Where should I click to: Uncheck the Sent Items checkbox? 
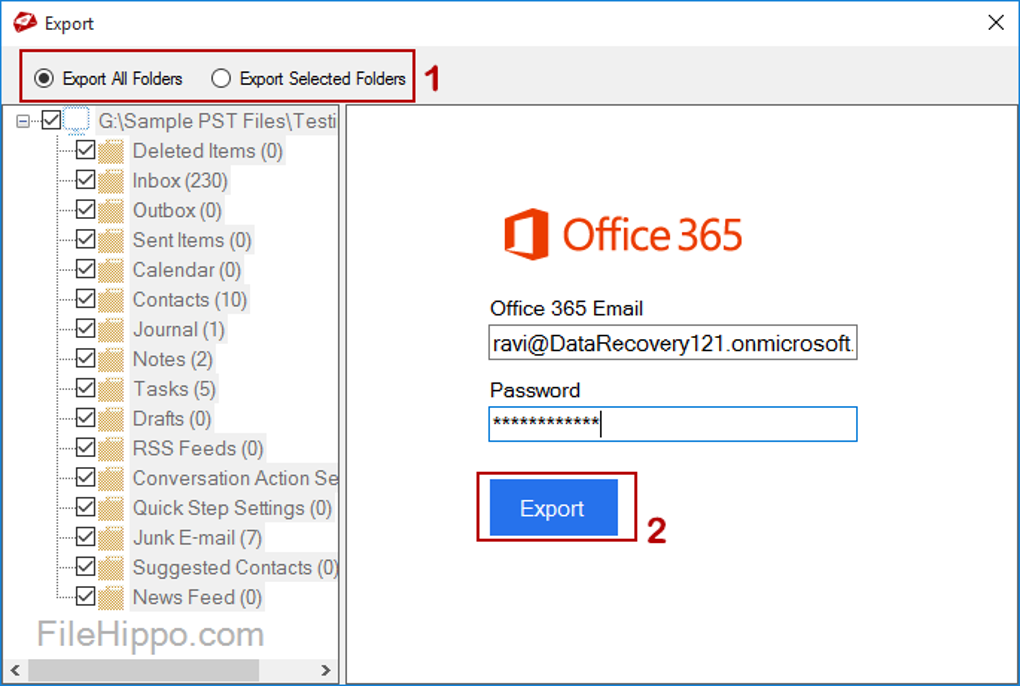tap(86, 240)
